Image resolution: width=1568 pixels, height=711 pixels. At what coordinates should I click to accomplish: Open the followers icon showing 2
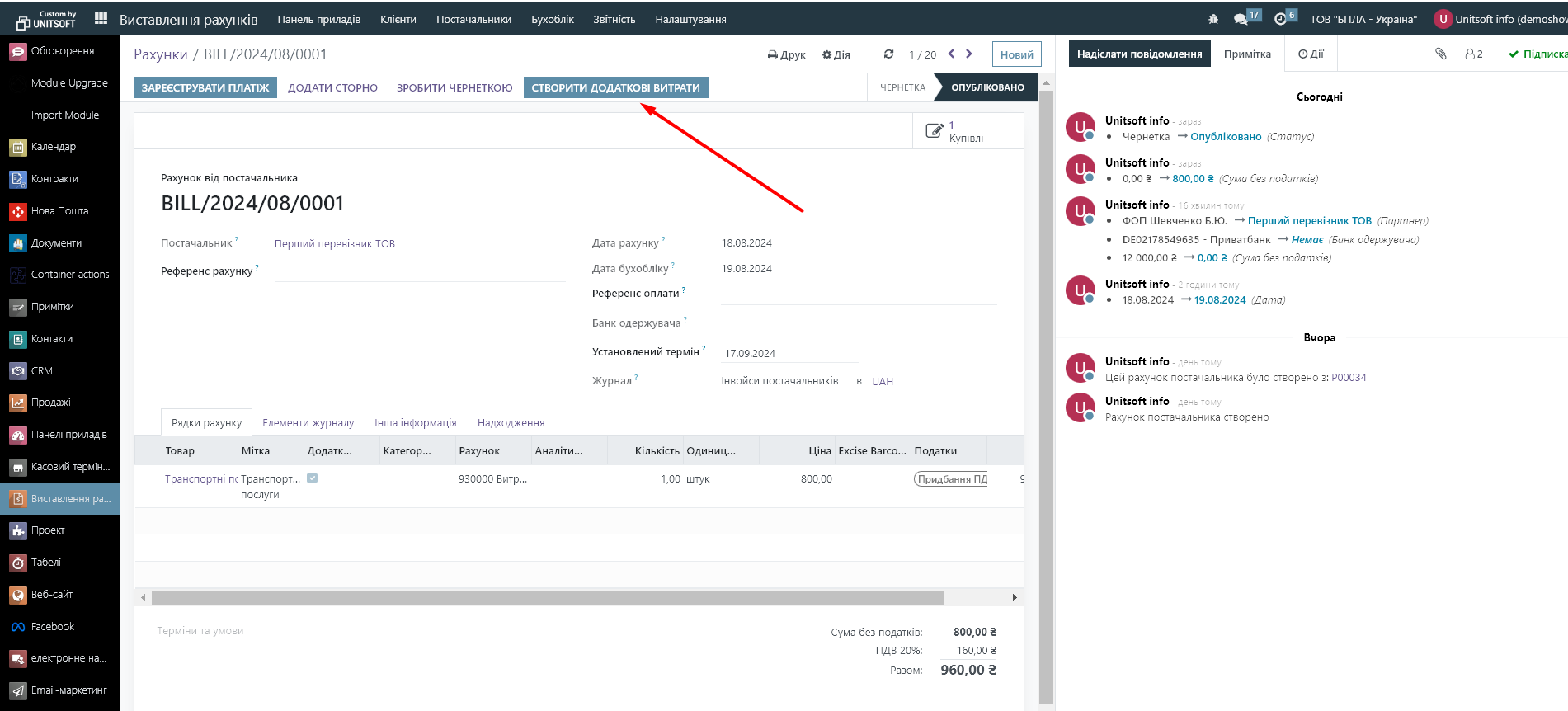click(1473, 54)
